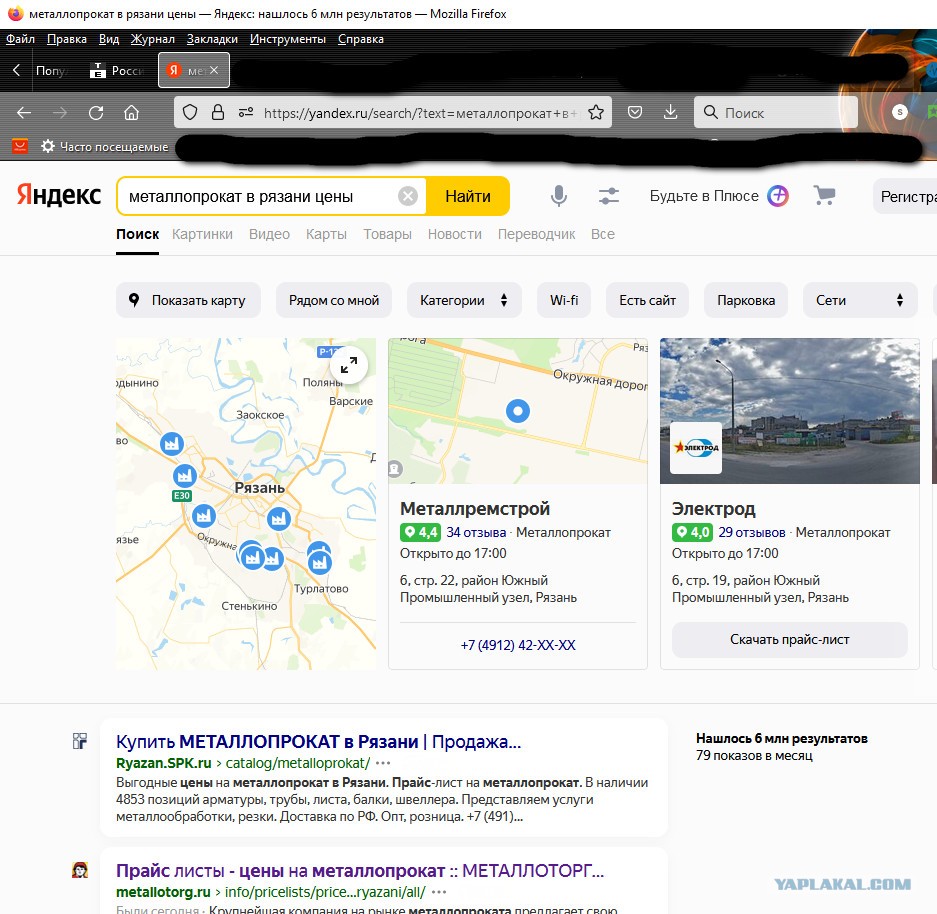Open the Yandex Plus round icon
The height and width of the screenshot is (914, 937).
(x=778, y=196)
